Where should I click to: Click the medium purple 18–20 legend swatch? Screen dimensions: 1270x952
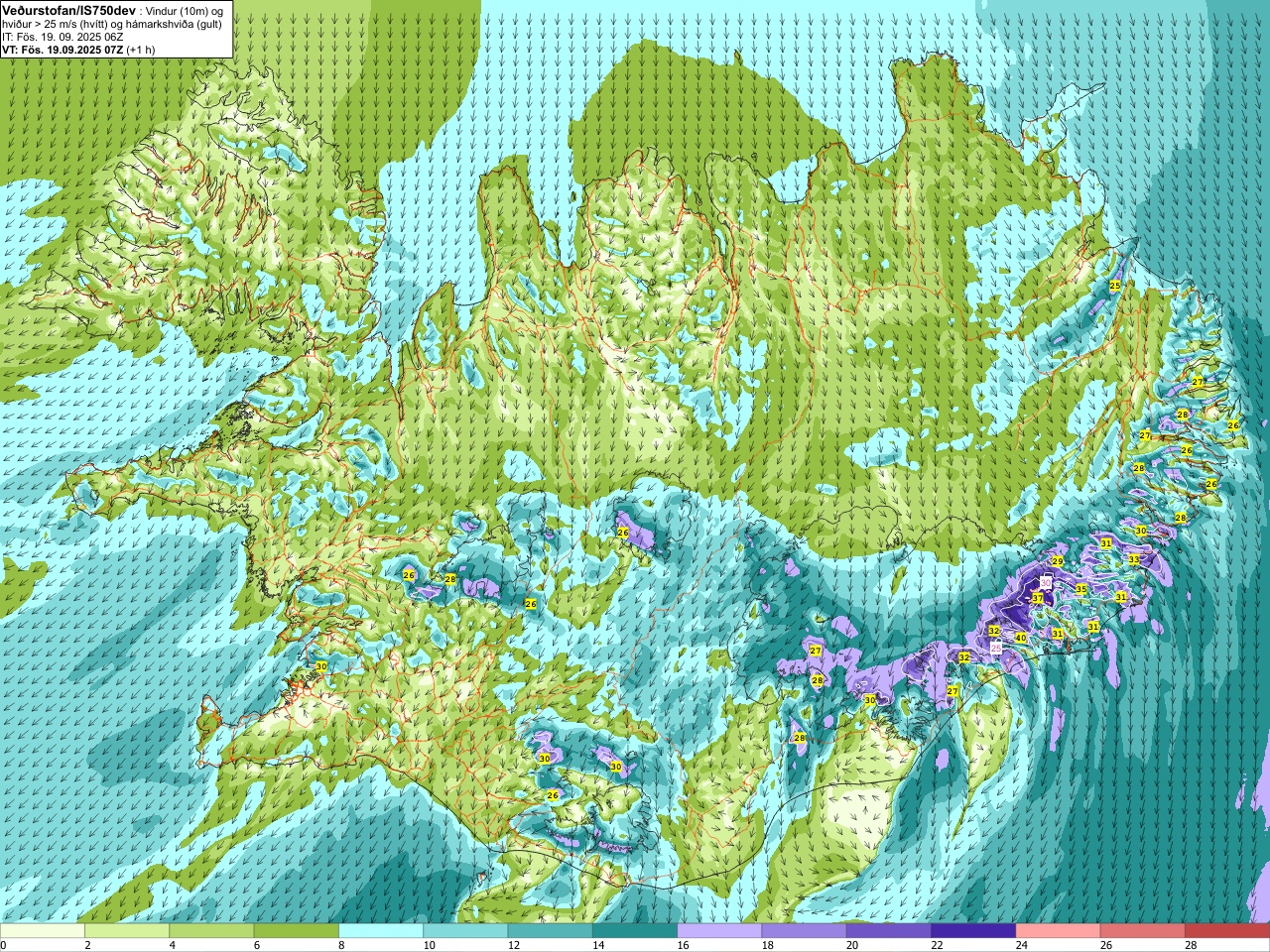point(804,931)
